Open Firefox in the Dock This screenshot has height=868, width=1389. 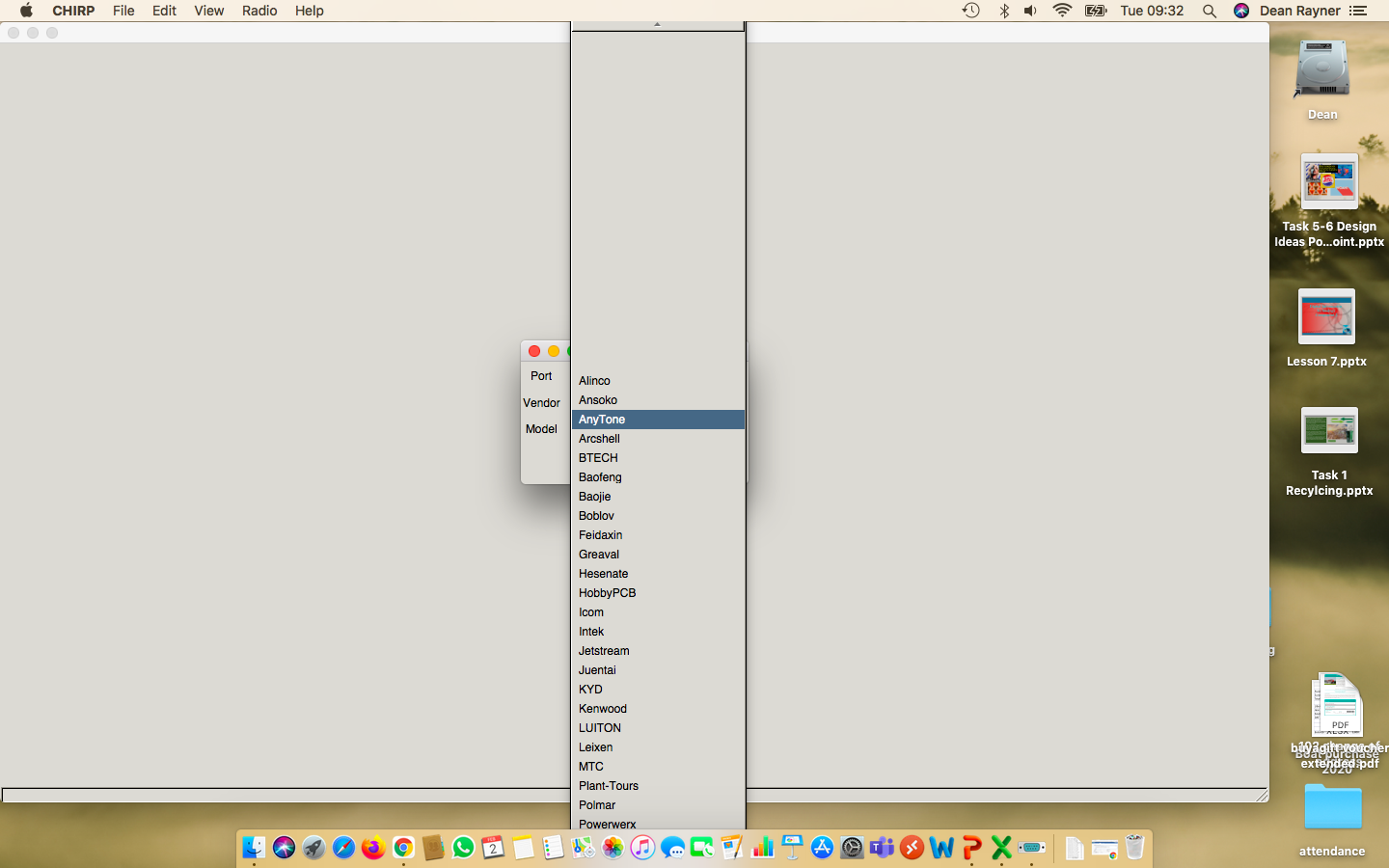373,848
